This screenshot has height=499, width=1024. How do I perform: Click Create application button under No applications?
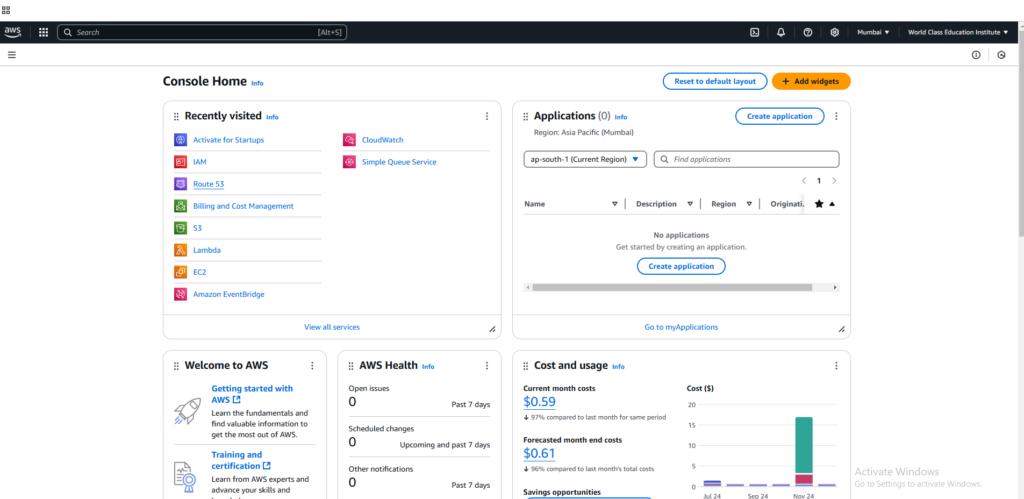coord(681,266)
